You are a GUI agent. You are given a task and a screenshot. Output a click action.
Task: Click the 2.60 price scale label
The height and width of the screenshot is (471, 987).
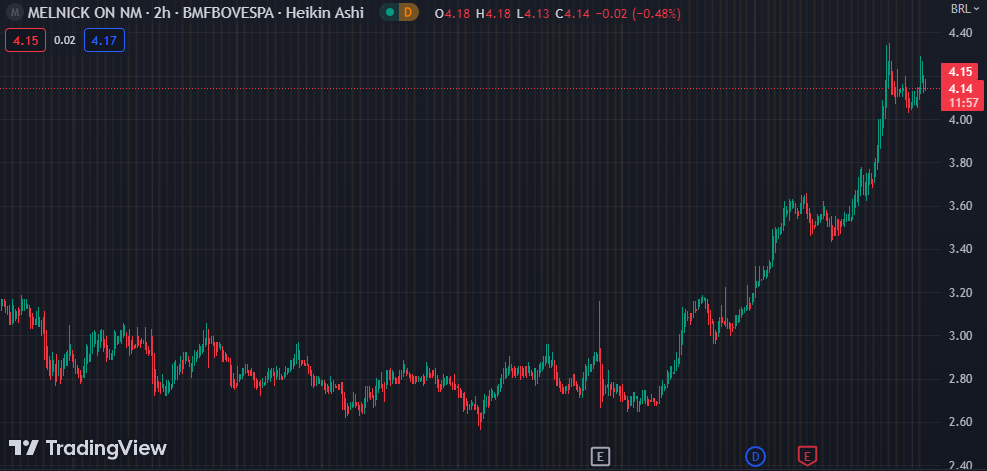coord(961,422)
